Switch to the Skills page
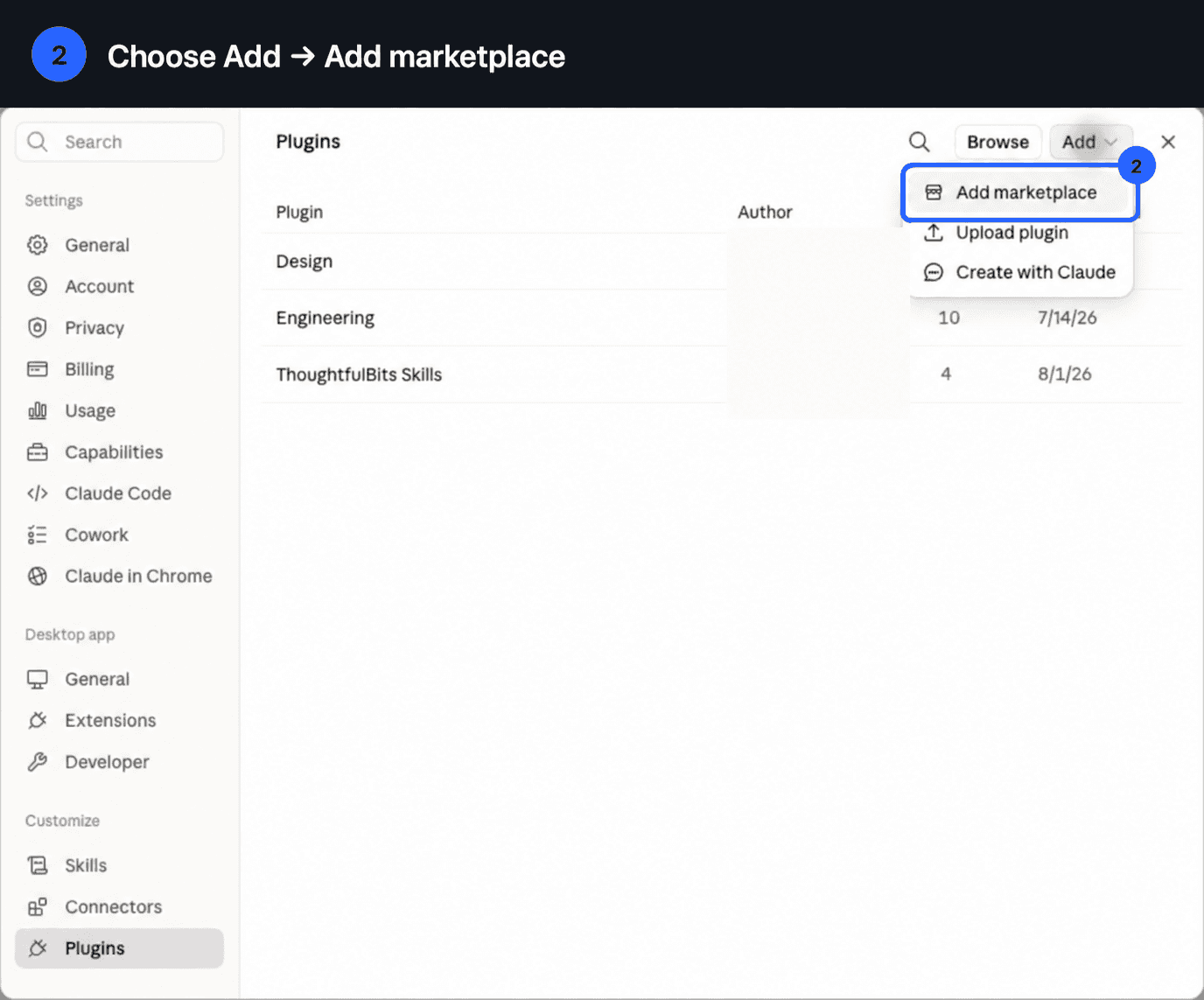Viewport: 1204px width, 1000px height. pos(120,865)
